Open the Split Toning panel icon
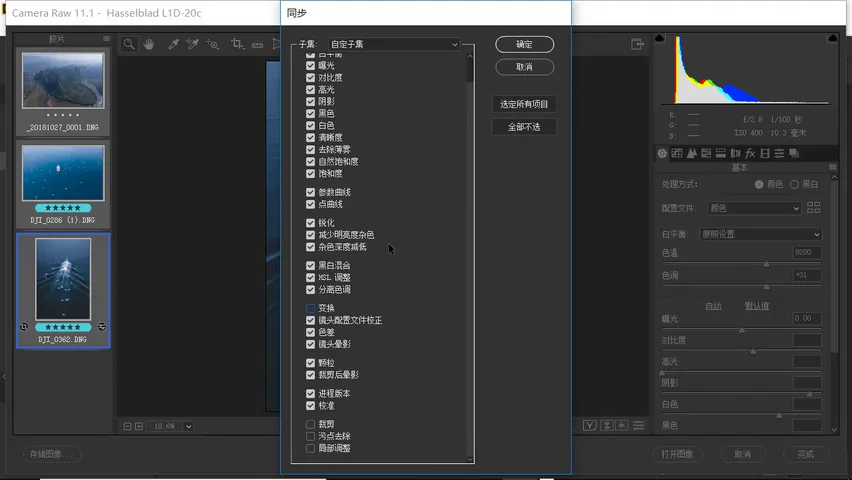The height and width of the screenshot is (480, 852). [x=721, y=153]
